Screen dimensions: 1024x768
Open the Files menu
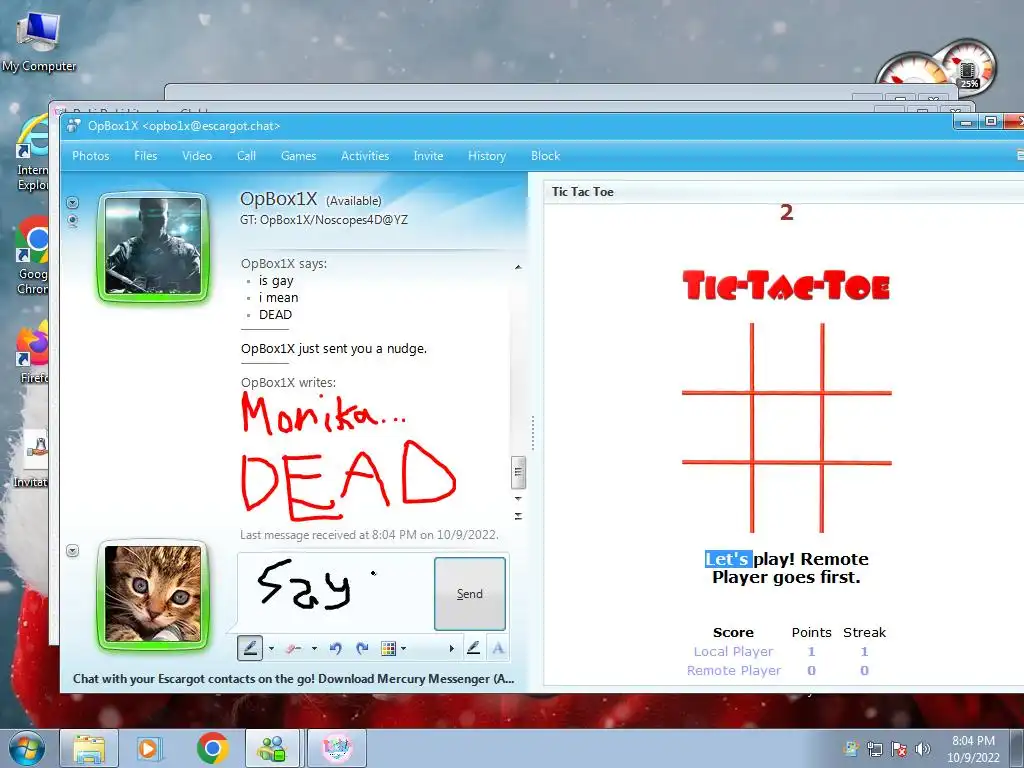point(146,155)
